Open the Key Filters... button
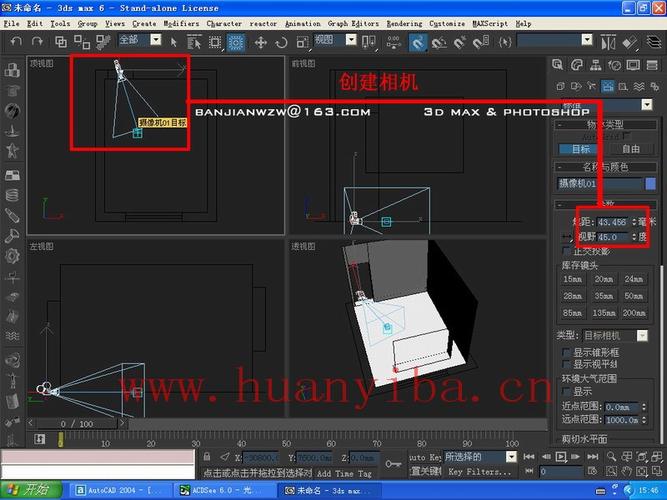Viewport: 667px width, 500px height. 479,472
